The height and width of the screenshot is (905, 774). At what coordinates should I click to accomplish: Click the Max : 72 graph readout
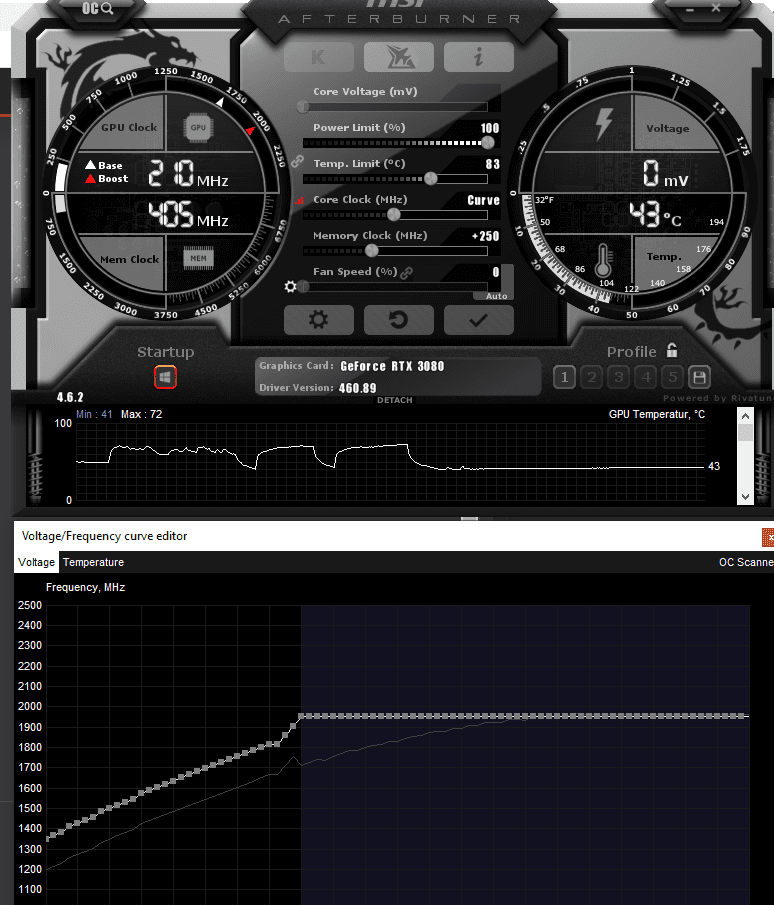pyautogui.click(x=141, y=414)
